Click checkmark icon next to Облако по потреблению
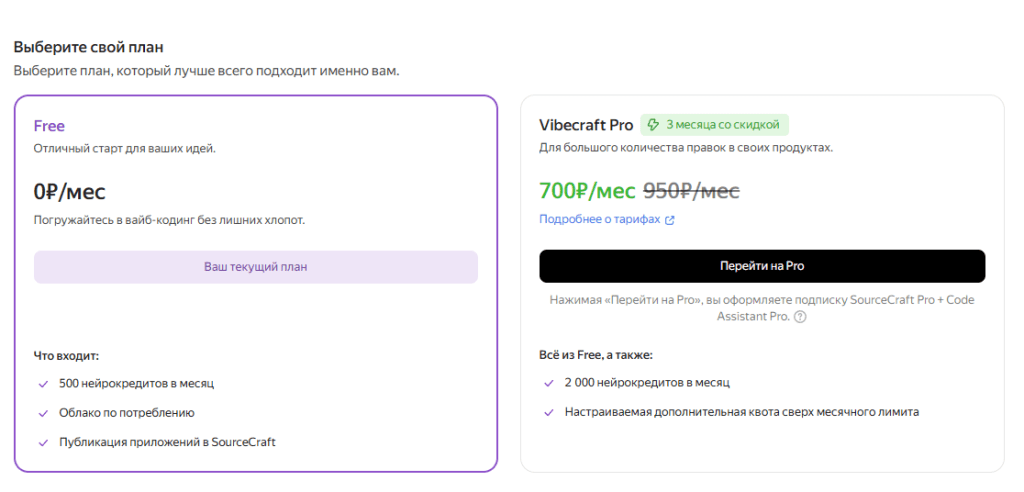Image resolution: width=1024 pixels, height=492 pixels. click(44, 414)
